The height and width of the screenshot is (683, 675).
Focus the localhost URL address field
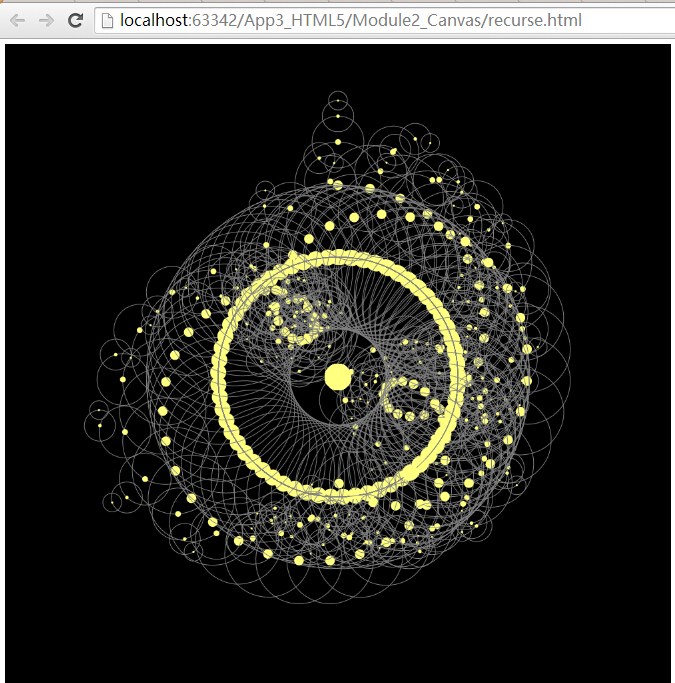coord(385,20)
